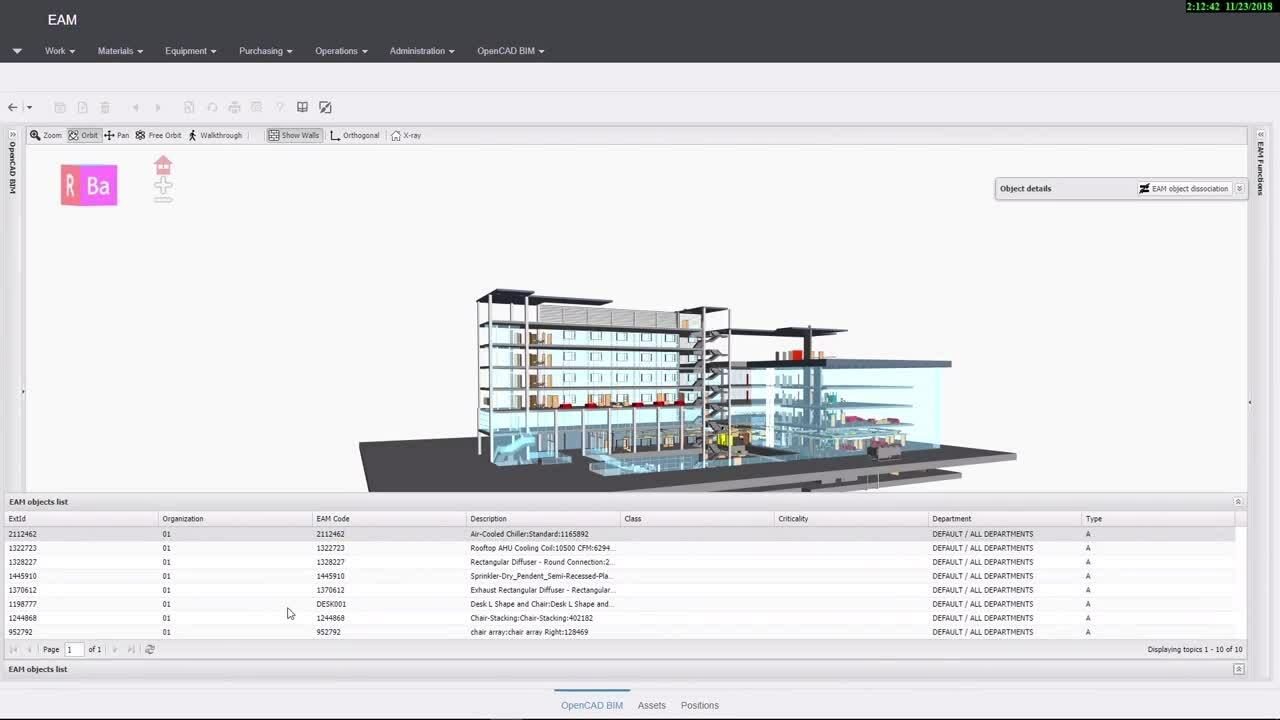The width and height of the screenshot is (1280, 720).
Task: Select the OpenCAD BIM bottom tab
Action: (592, 705)
